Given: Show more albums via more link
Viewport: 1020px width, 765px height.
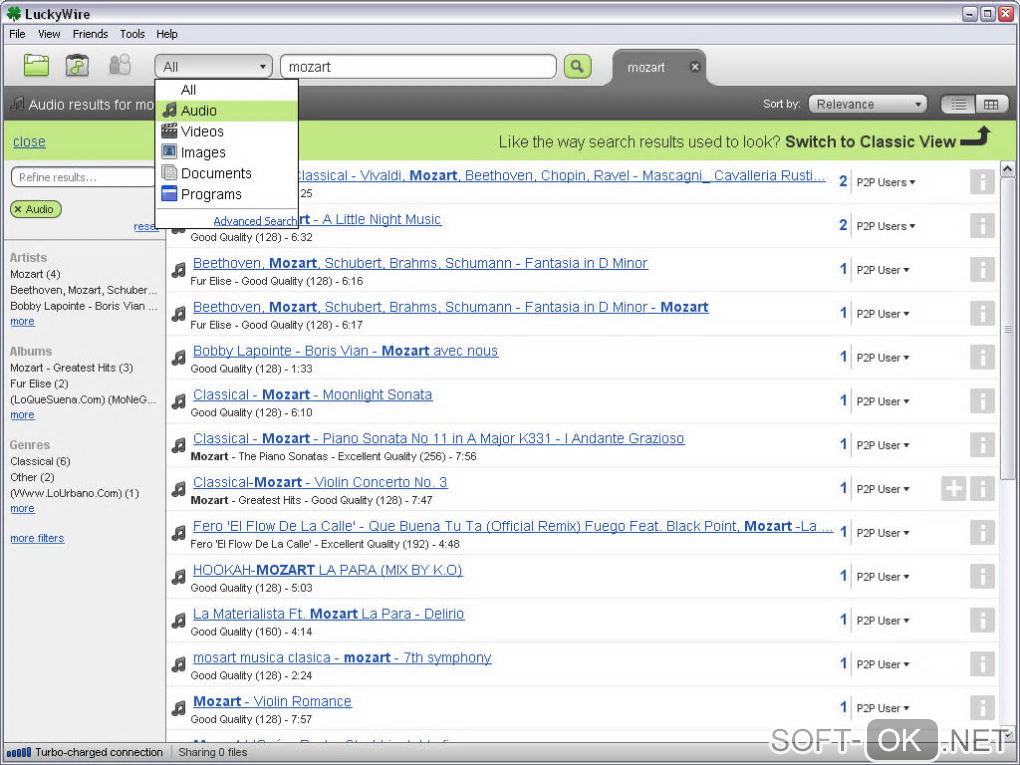Looking at the screenshot, I should [x=22, y=415].
